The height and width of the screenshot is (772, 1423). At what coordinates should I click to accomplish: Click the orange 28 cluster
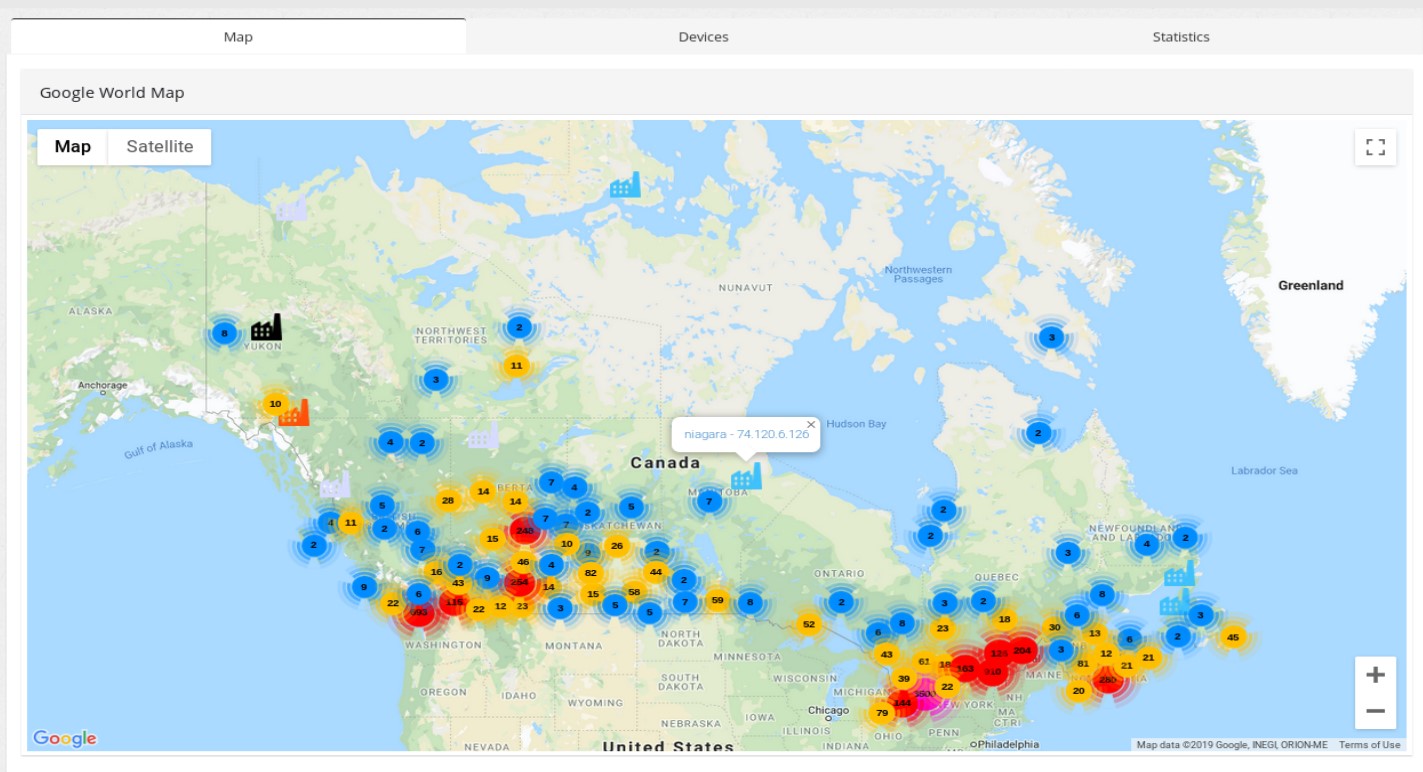click(448, 500)
